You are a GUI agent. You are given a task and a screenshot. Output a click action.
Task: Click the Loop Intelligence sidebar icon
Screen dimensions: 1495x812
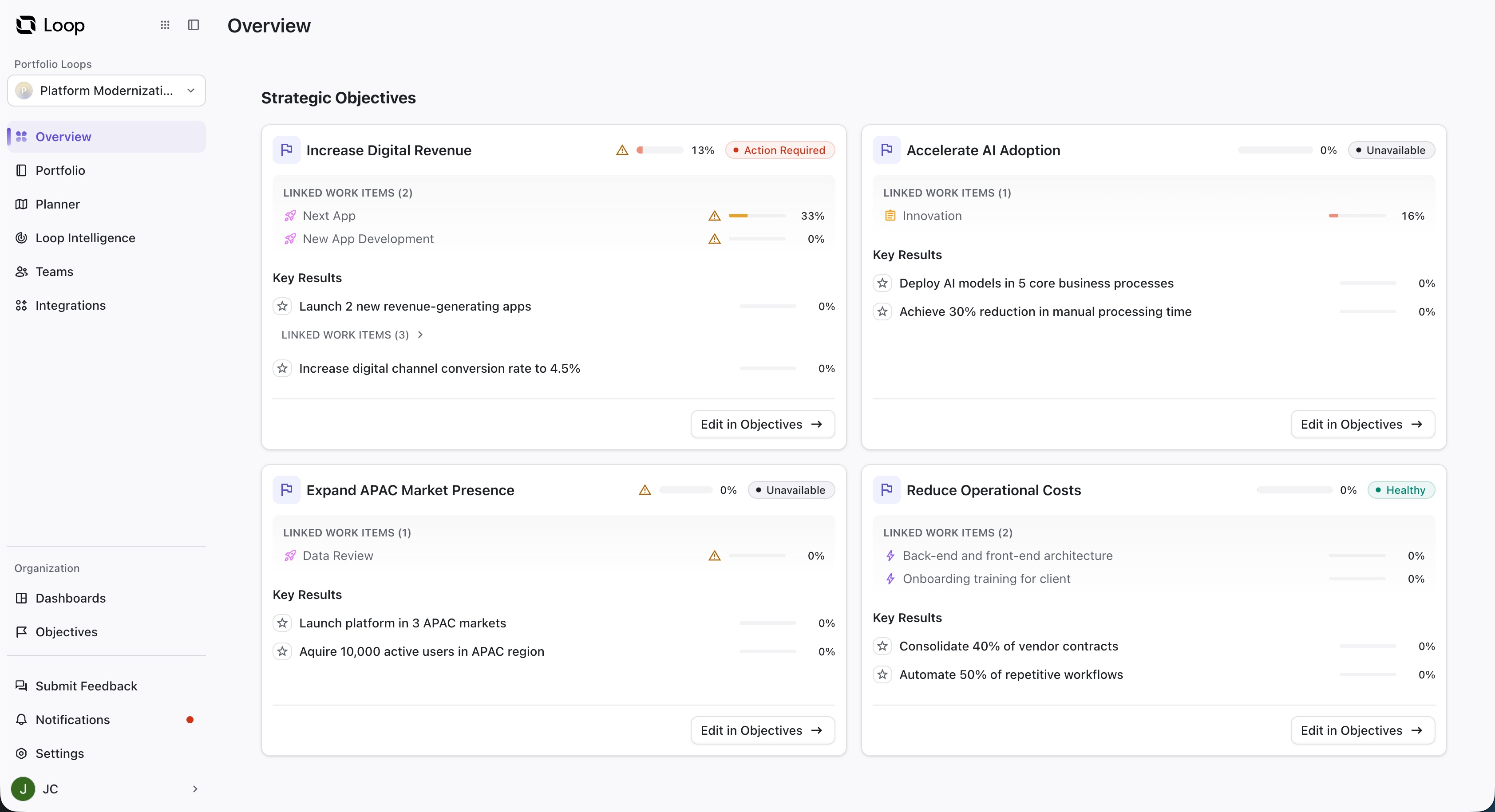21,238
